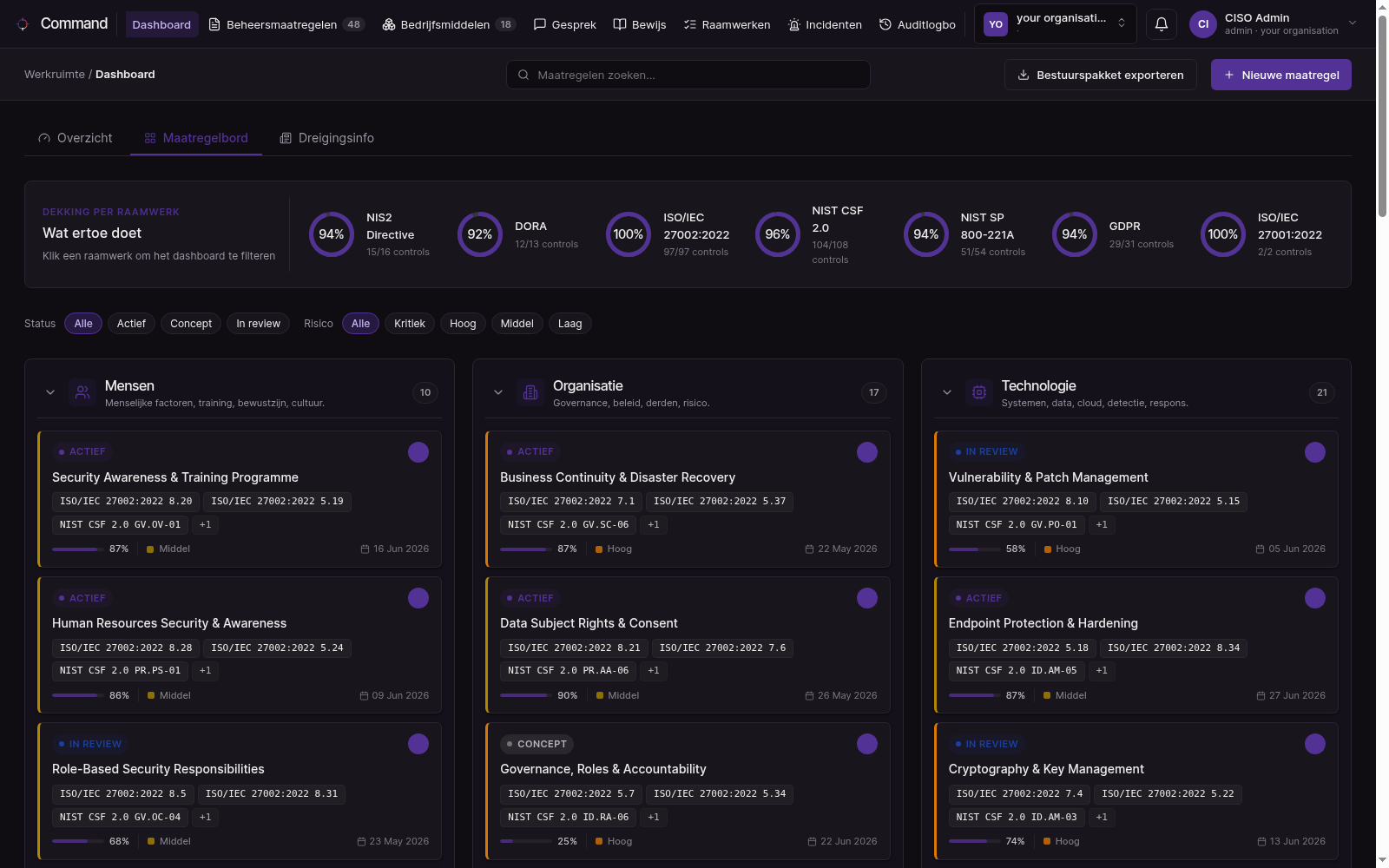Switch to the Overzicht tab
This screenshot has width=1389, height=868.
point(76,138)
